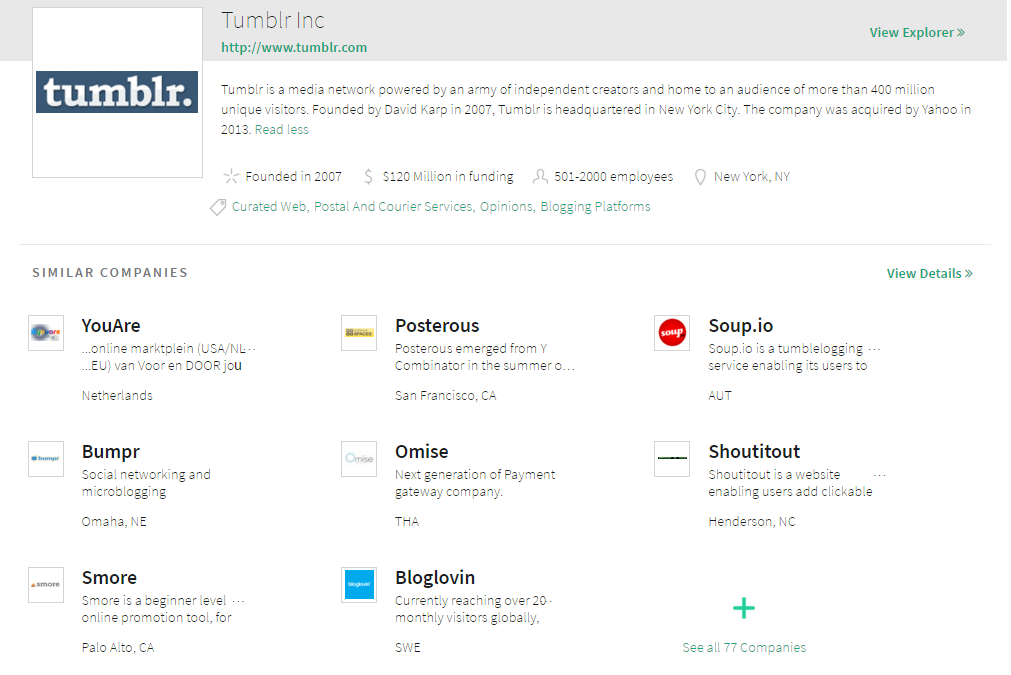Click the location pin icon
Viewport: 1011px width, 675px height.
point(700,177)
